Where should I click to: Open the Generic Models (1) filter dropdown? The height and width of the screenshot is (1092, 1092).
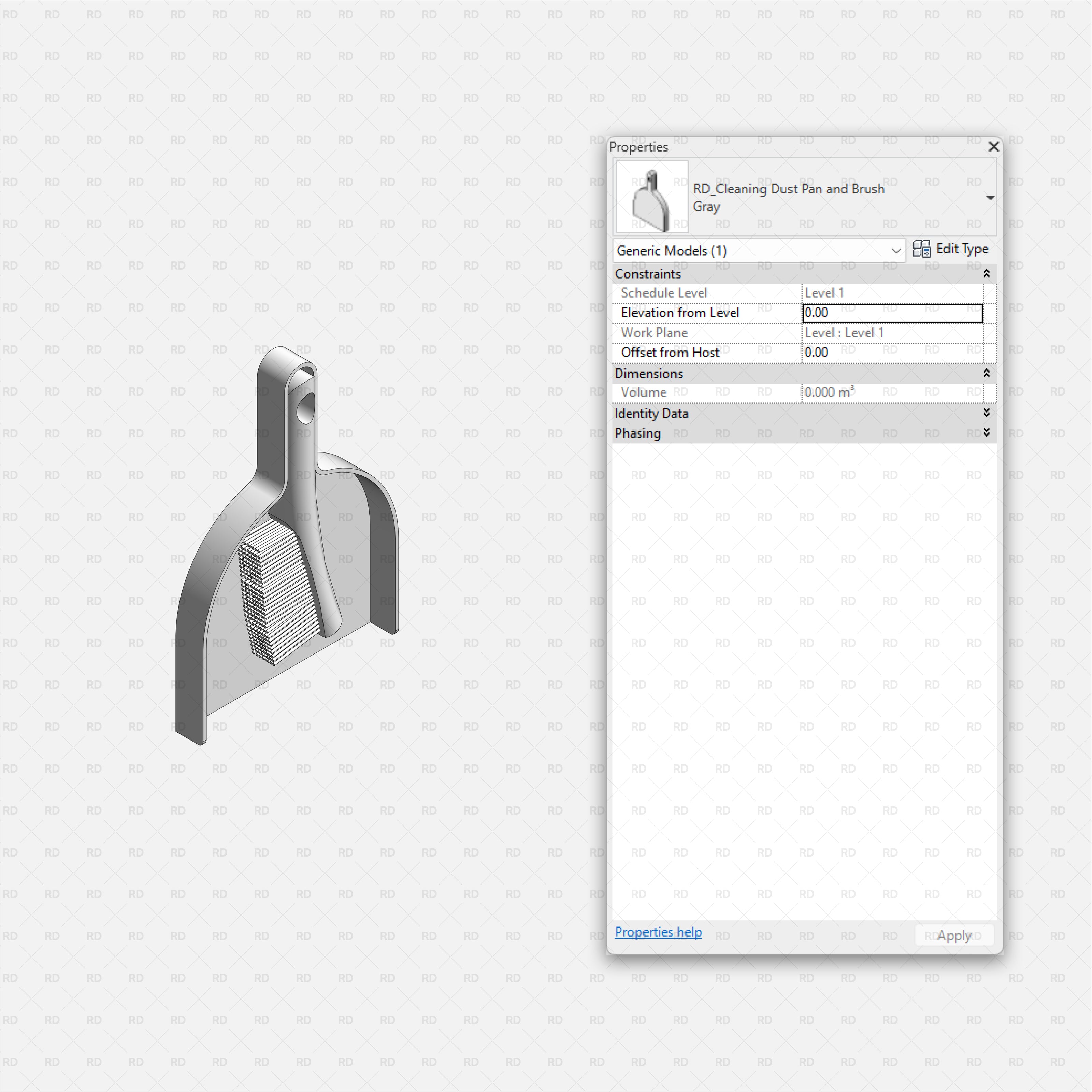pos(896,250)
